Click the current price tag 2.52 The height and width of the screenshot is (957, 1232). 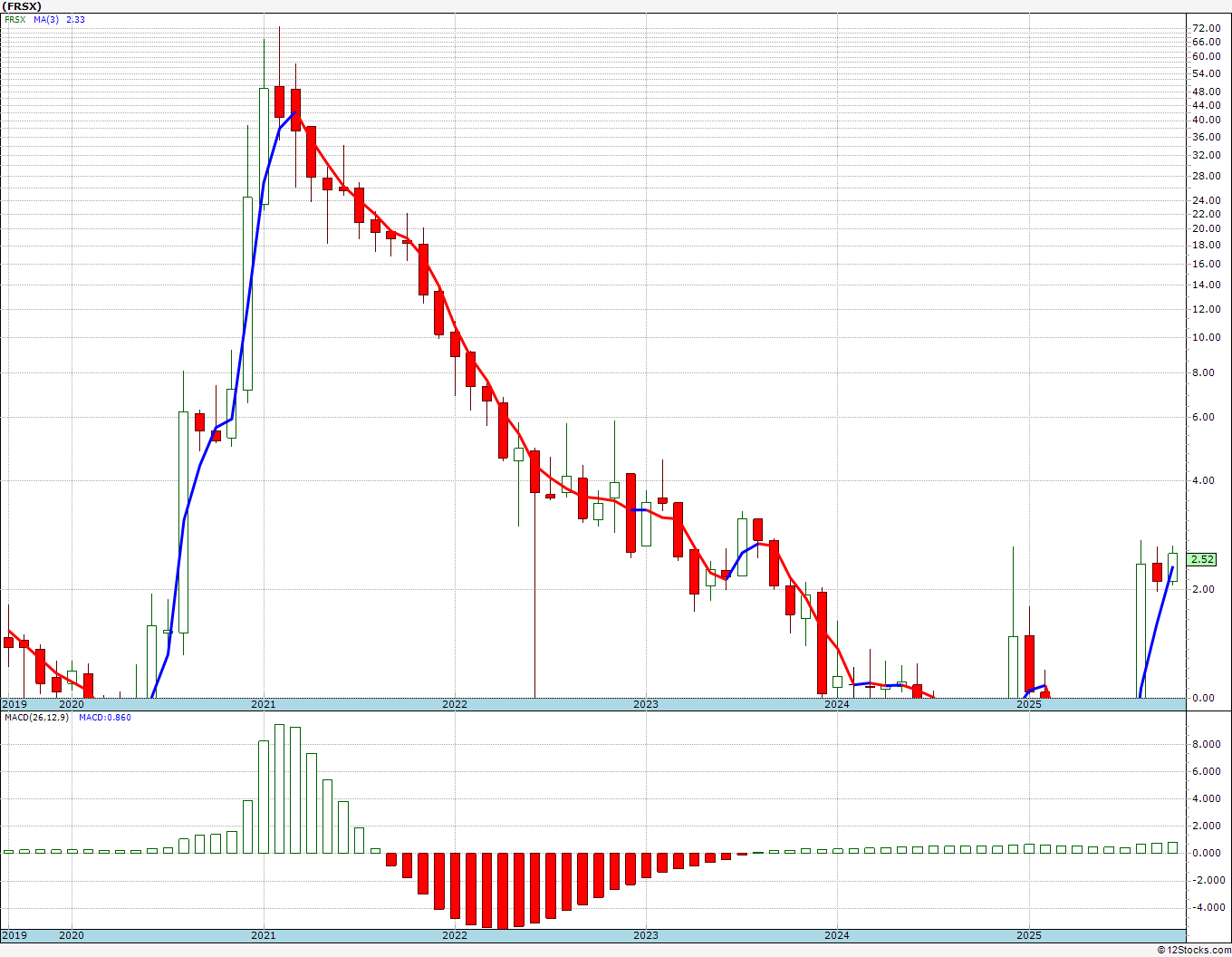[x=1201, y=559]
